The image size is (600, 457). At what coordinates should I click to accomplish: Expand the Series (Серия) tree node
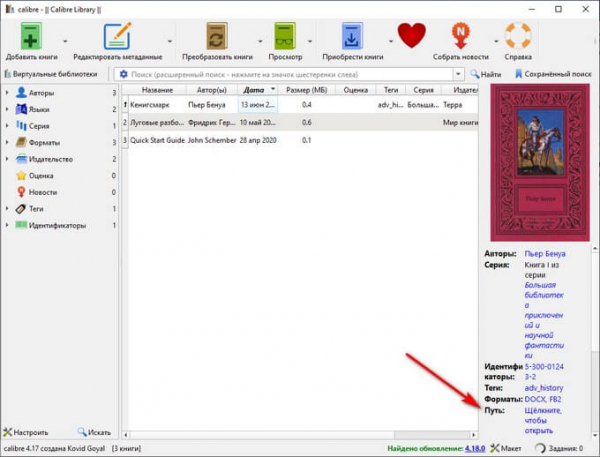tap(7, 126)
